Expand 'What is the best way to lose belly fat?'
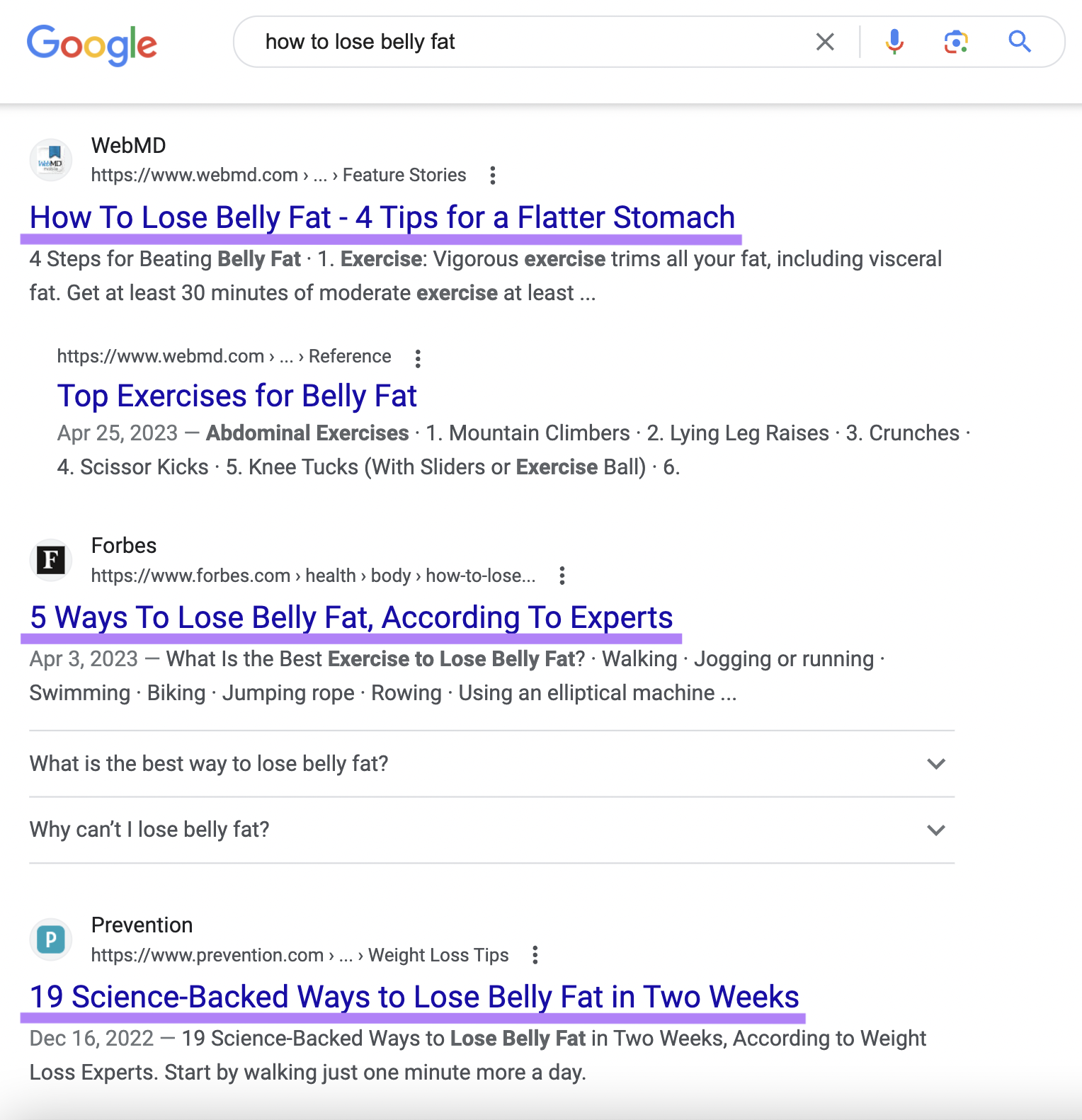This screenshot has height=1120, width=1082. click(935, 764)
